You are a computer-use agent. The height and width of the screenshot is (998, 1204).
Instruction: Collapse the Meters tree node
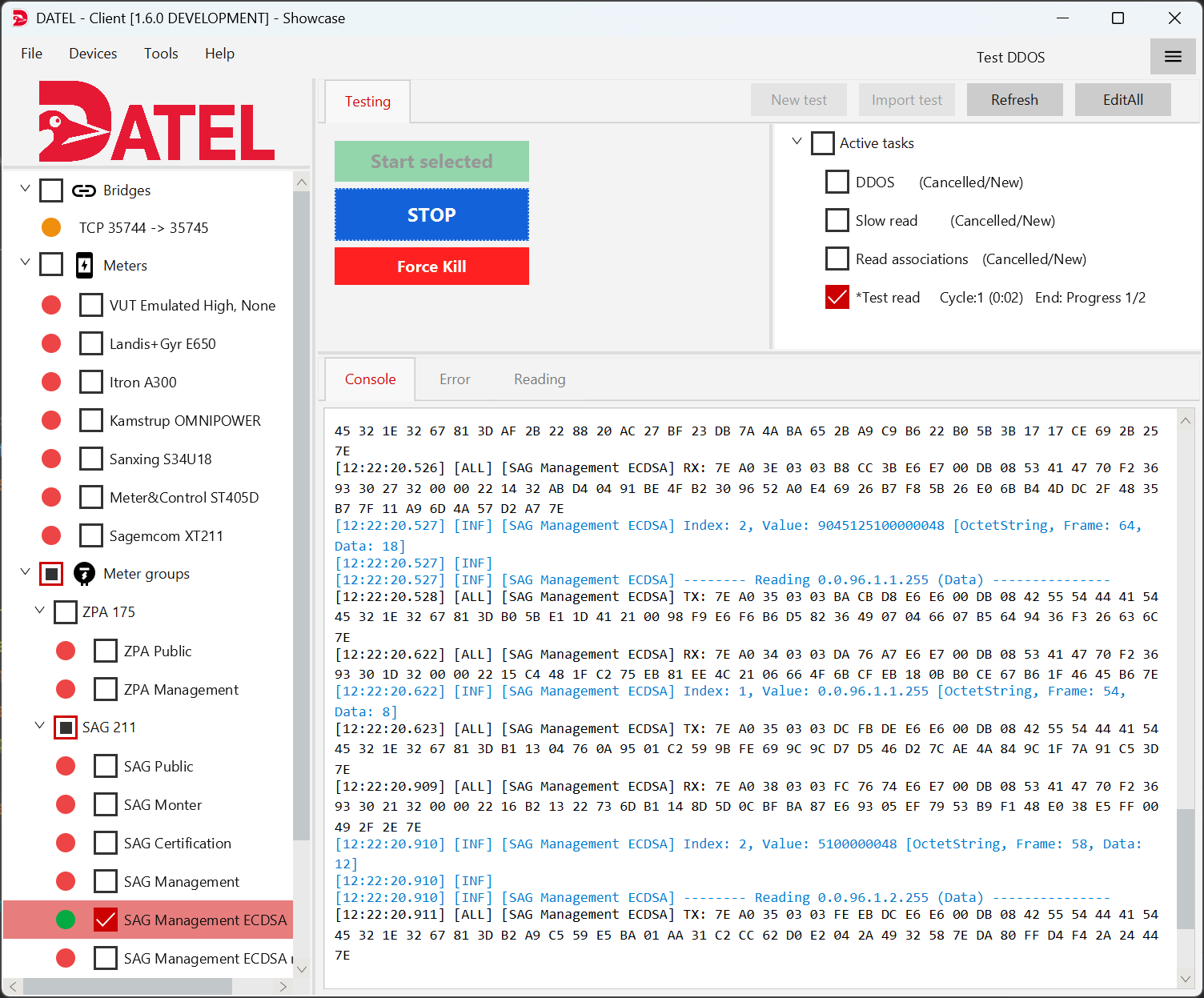25,263
